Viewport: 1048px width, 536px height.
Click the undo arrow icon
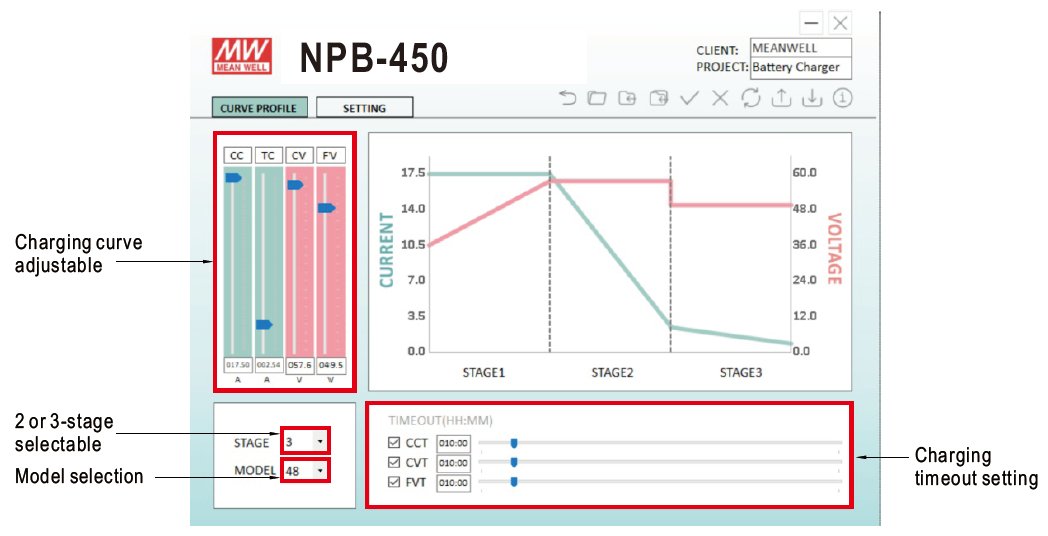click(x=567, y=98)
